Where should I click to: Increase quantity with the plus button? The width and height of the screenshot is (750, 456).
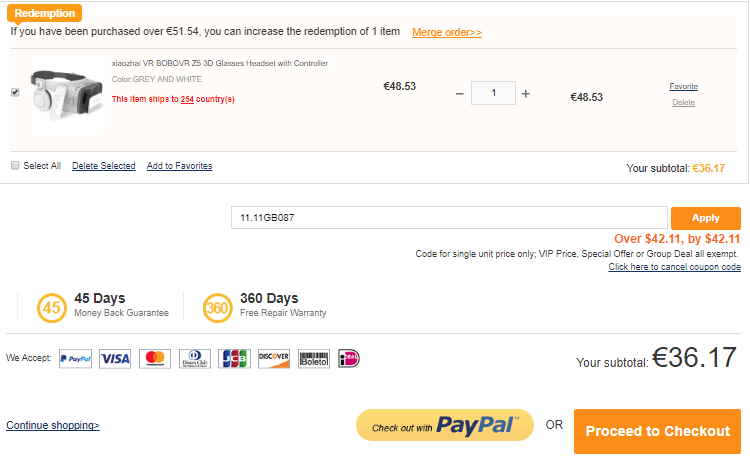(x=526, y=94)
